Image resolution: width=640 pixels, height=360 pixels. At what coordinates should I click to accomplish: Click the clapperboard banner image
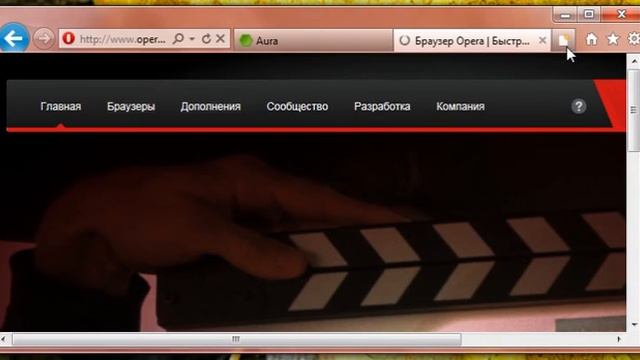pyautogui.click(x=313, y=233)
